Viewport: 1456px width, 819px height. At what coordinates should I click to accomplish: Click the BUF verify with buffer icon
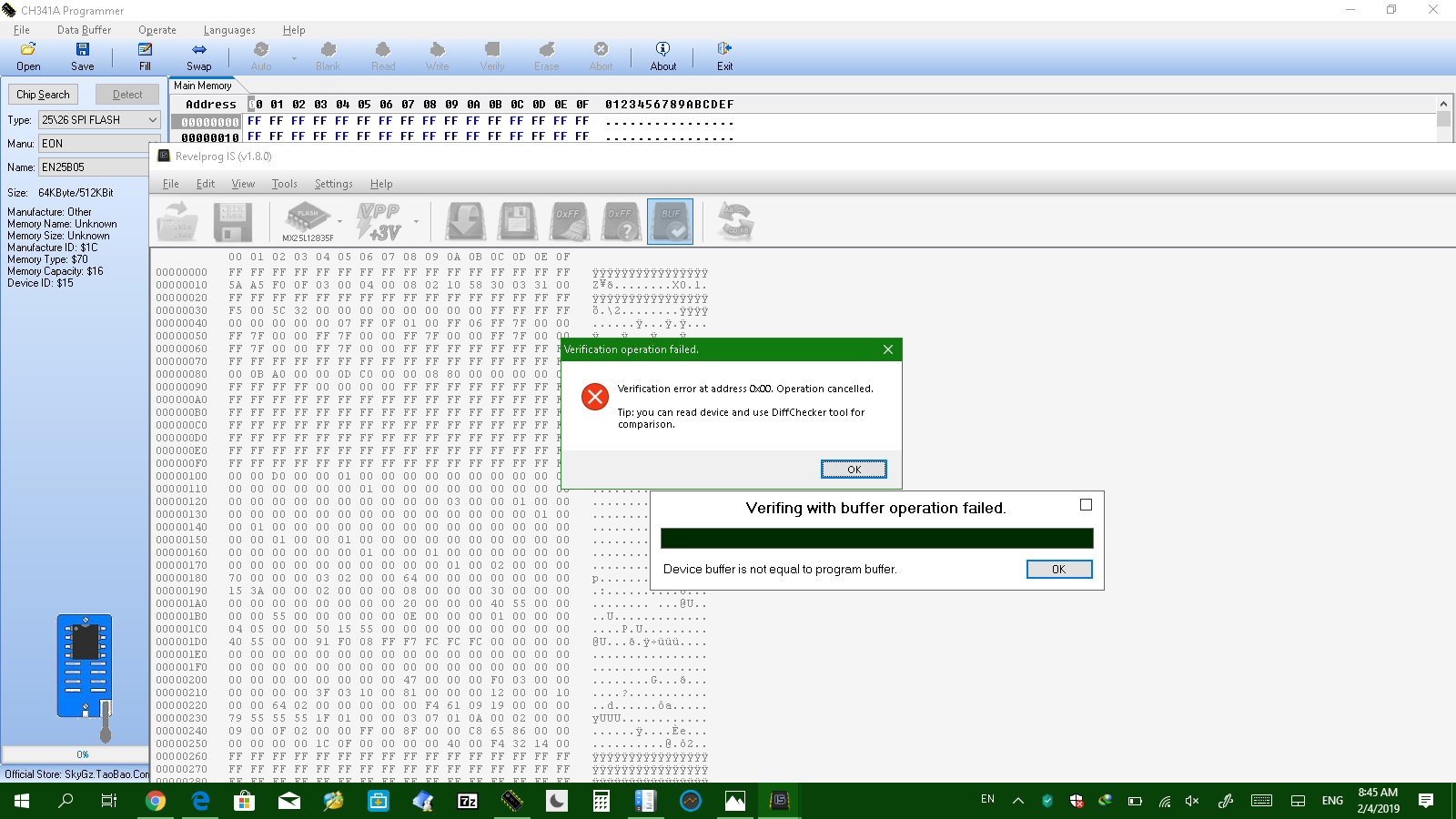(x=671, y=222)
